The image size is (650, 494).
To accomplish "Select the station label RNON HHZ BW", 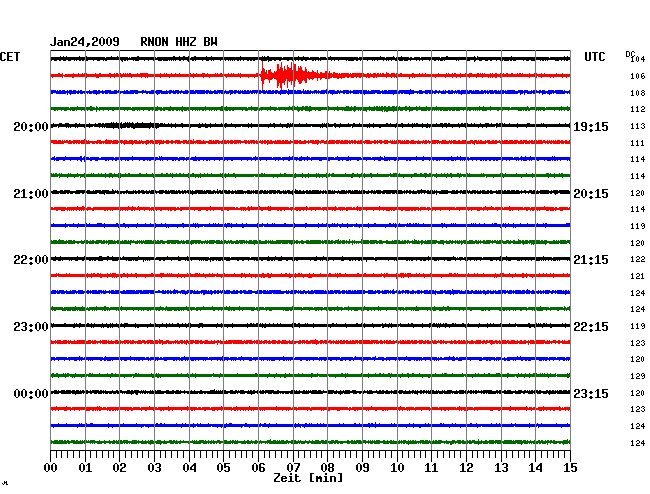I will 179,42.
